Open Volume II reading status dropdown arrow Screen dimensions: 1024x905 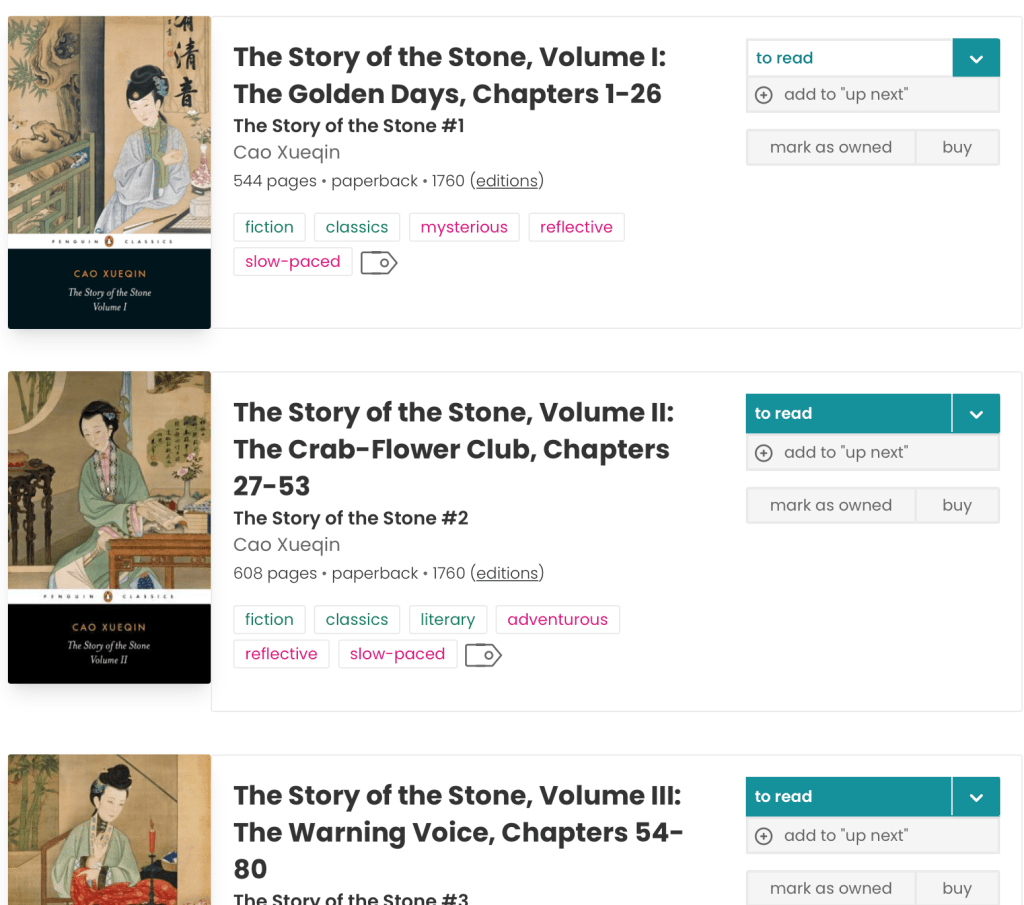976,414
